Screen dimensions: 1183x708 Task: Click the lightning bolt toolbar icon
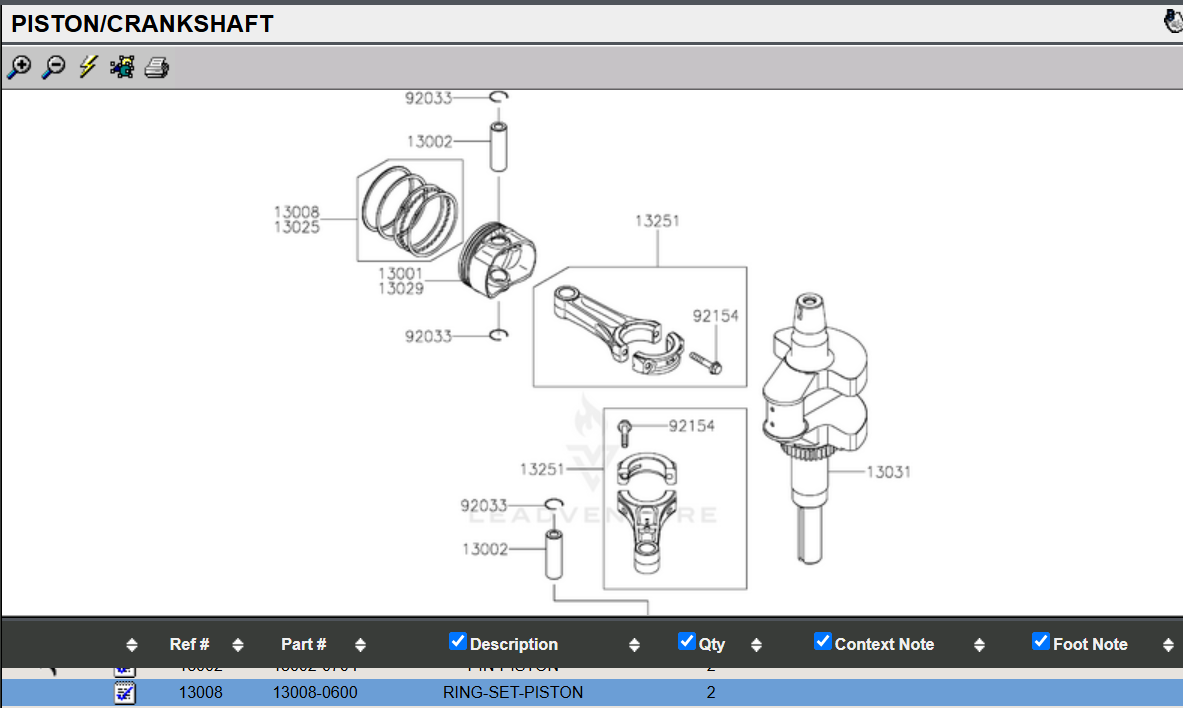88,67
